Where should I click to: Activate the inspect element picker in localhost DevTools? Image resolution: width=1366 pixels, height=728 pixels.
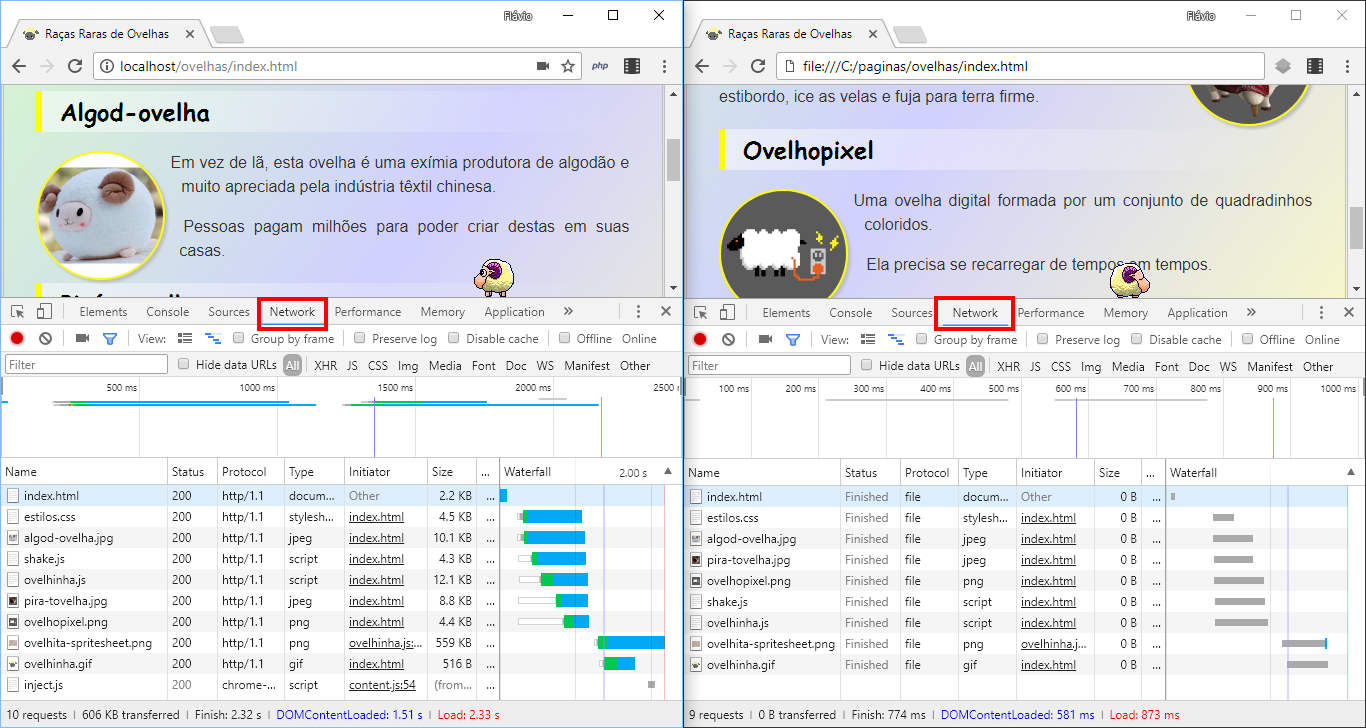point(17,312)
